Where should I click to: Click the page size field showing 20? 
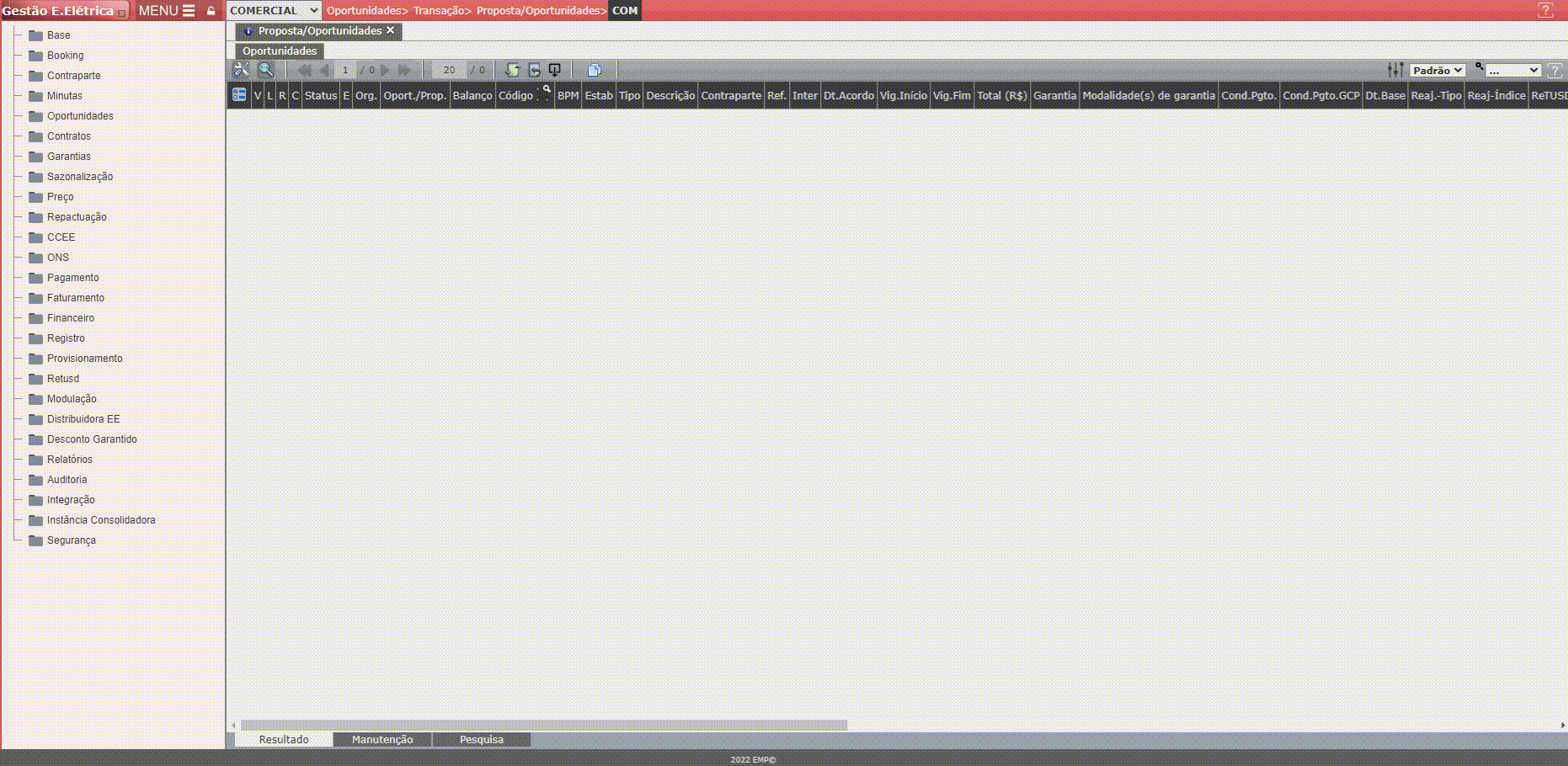(x=449, y=71)
